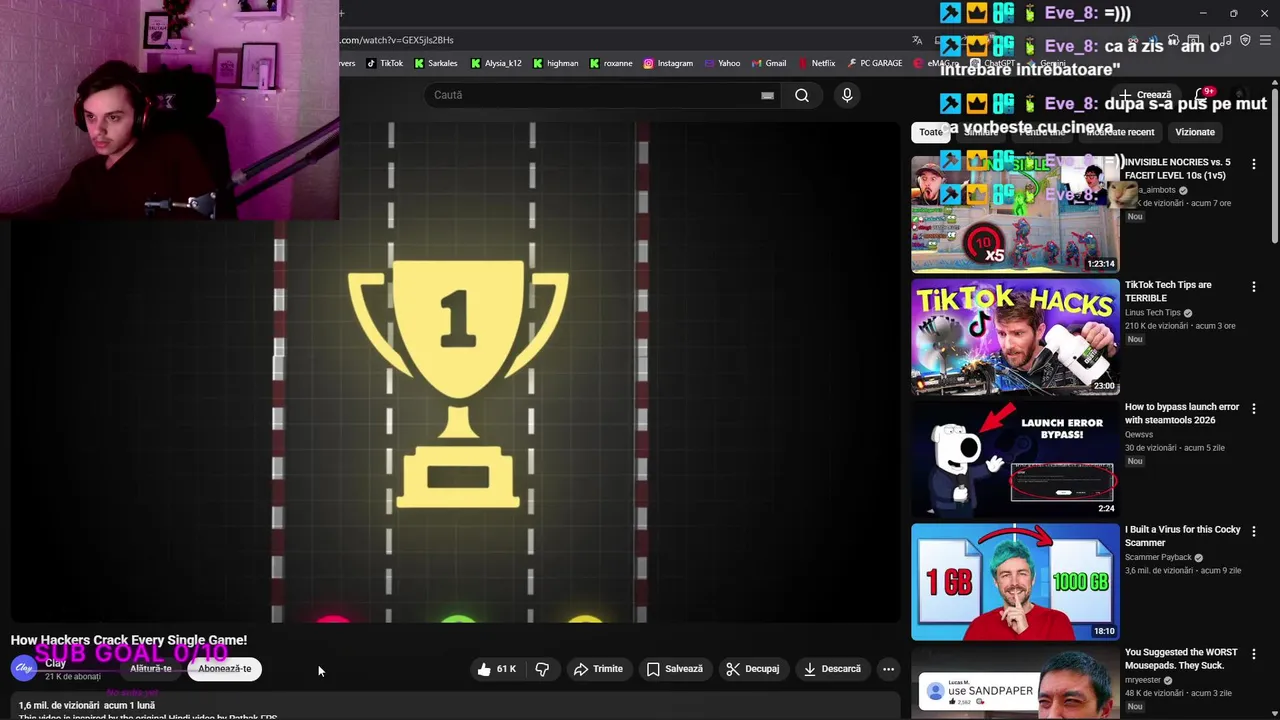Open use SANDPAPER mousepads thumbnail
Screen dimensions: 1280x720
pos(1015,683)
